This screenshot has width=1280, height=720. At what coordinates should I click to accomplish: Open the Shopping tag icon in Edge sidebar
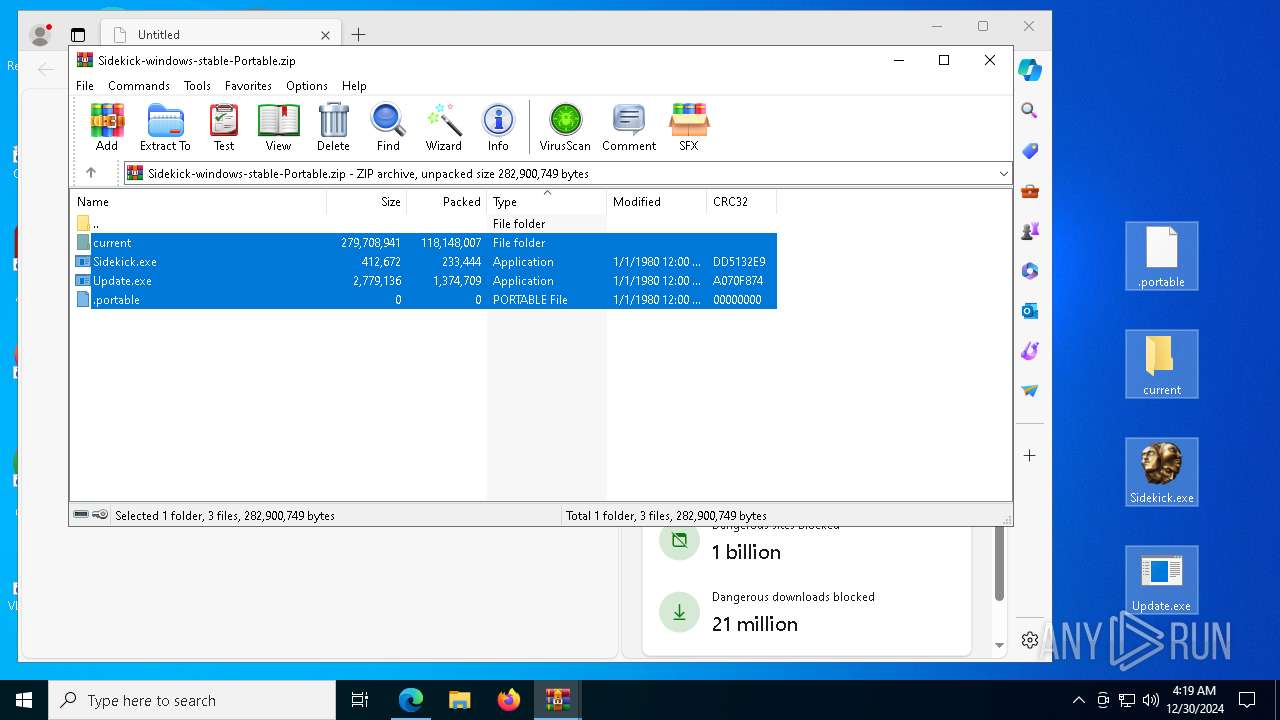1030,151
